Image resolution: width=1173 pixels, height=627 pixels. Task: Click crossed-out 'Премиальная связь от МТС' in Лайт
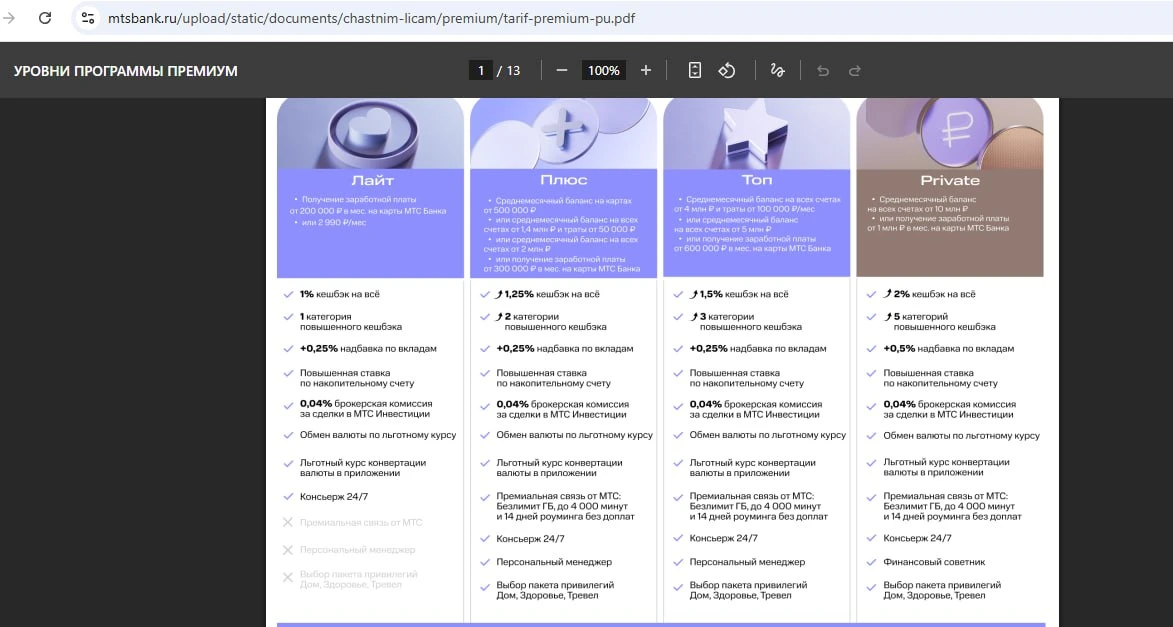(x=361, y=522)
